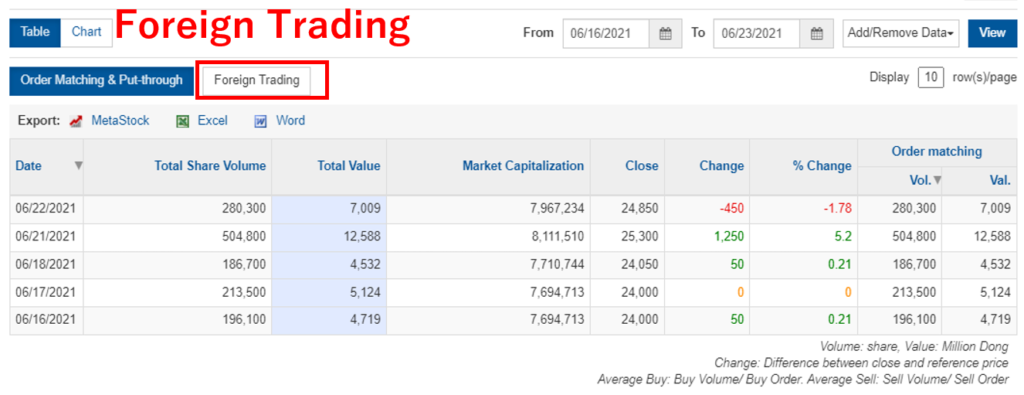Select the 06/16/2021 date cell
This screenshot has height=395, width=1024.
(x=46, y=321)
